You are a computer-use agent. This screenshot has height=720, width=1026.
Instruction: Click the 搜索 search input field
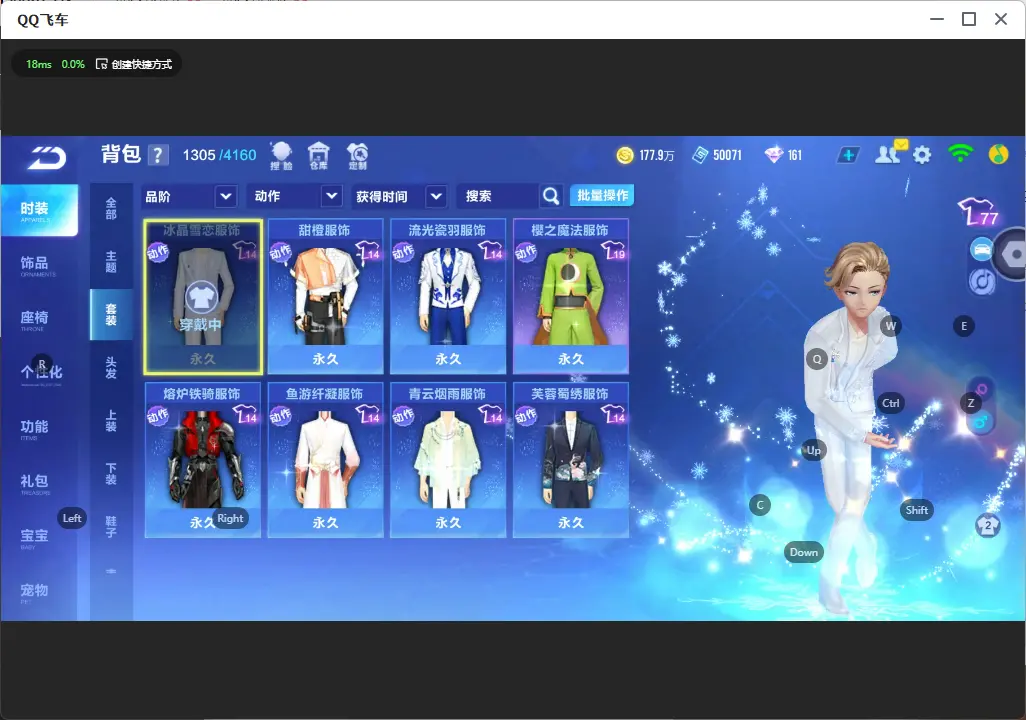point(499,196)
